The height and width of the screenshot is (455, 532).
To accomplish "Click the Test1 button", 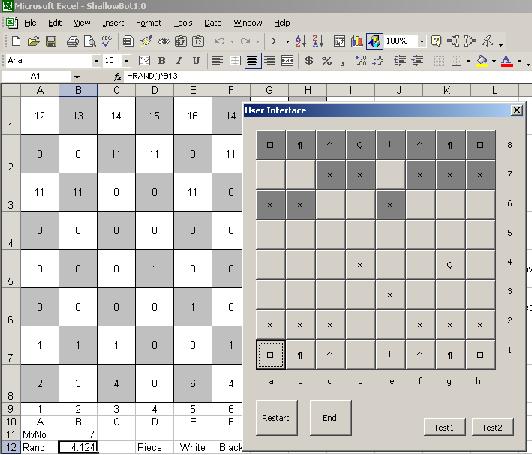I will [x=444, y=428].
